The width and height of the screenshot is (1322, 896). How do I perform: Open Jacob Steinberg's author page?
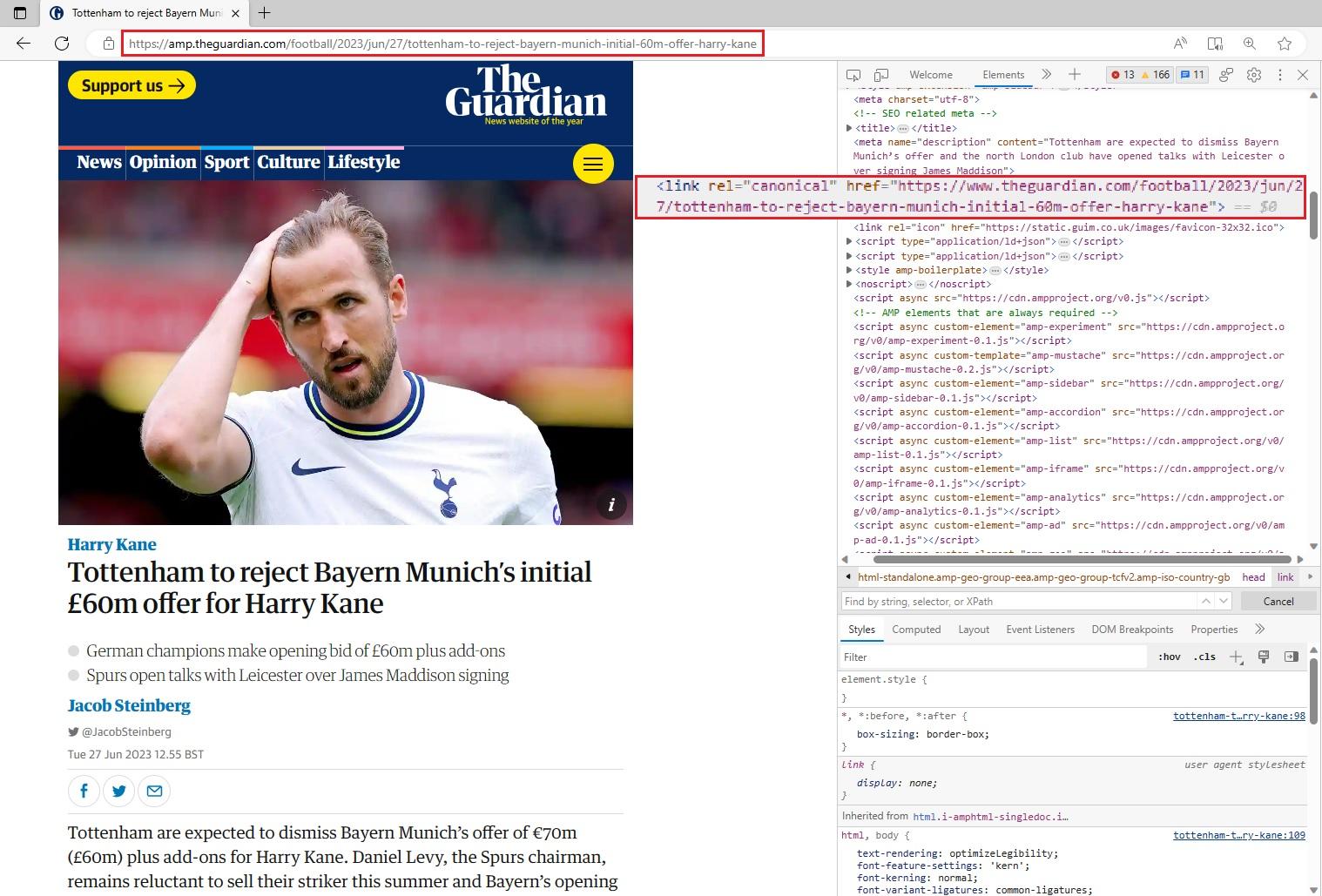pos(129,705)
